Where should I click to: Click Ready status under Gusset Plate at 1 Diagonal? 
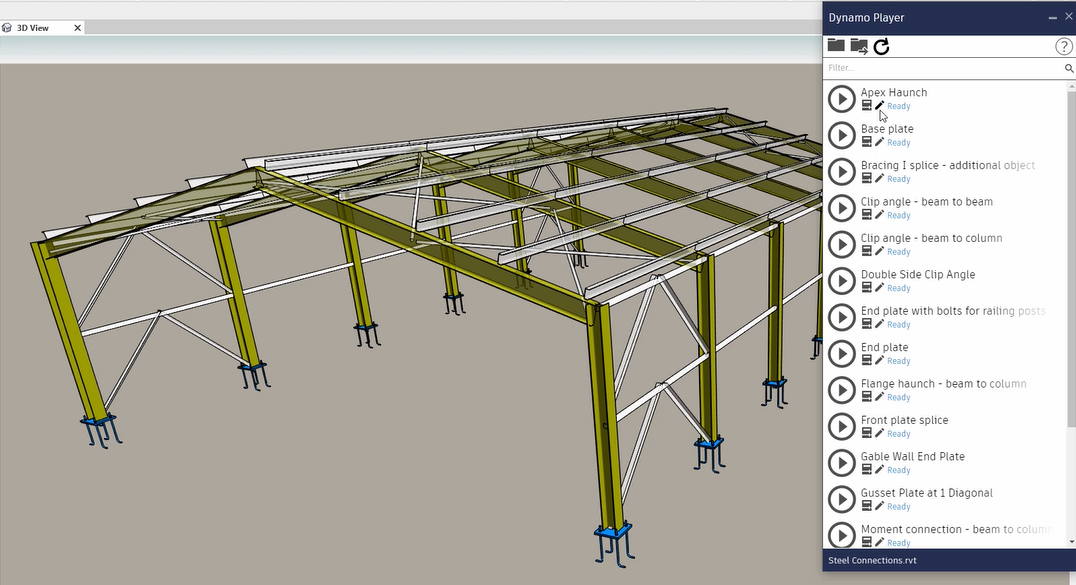898,507
